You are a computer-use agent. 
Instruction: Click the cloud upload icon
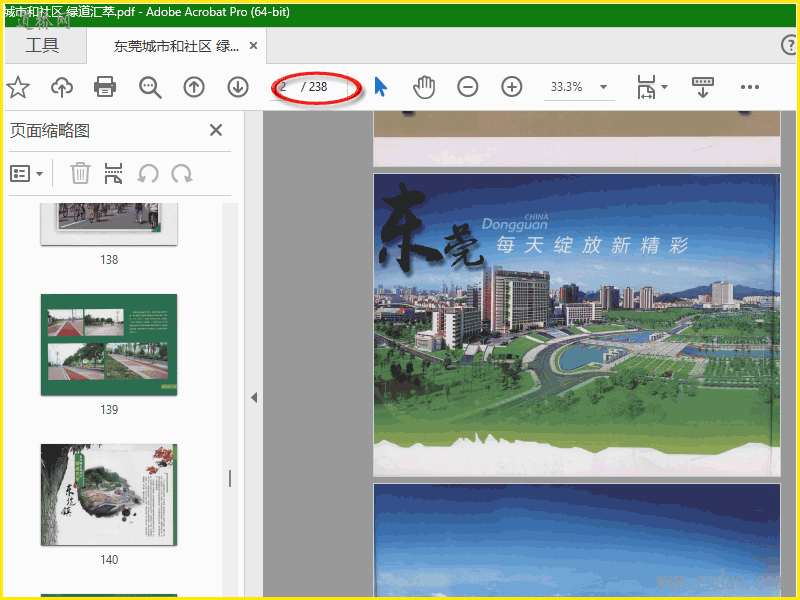point(62,87)
